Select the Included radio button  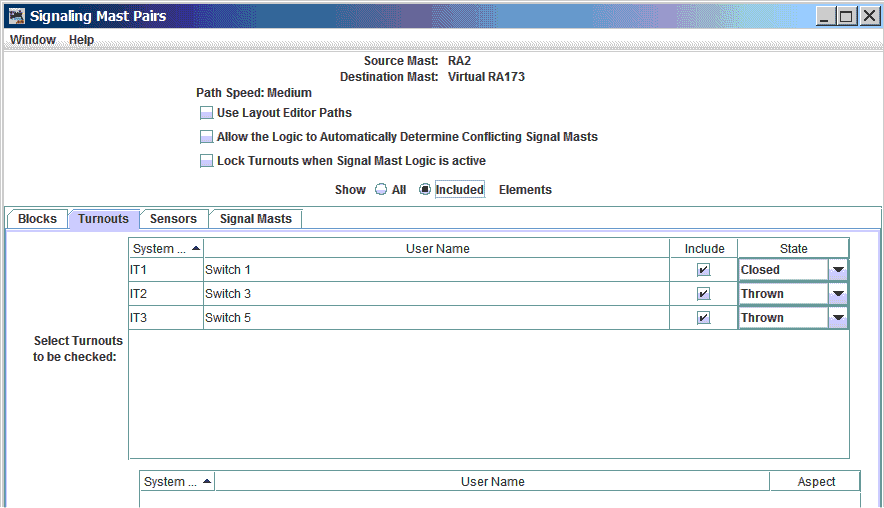425,189
